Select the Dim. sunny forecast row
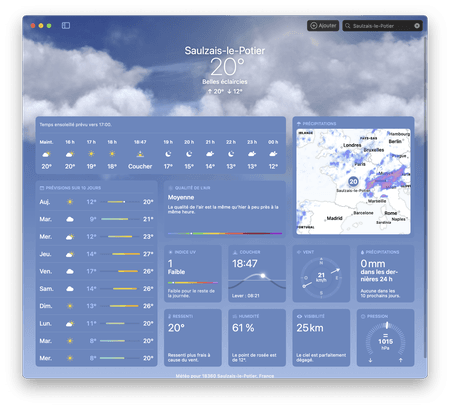Image resolution: width=450 pixels, height=408 pixels. pos(96,306)
